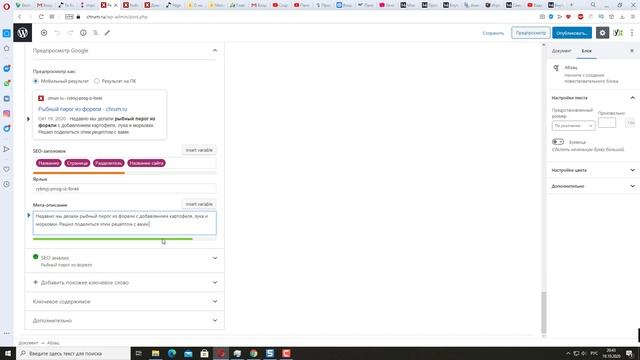This screenshot has height=360, width=640.
Task: Open Microsoft Store from taskbar
Action: click(204, 353)
